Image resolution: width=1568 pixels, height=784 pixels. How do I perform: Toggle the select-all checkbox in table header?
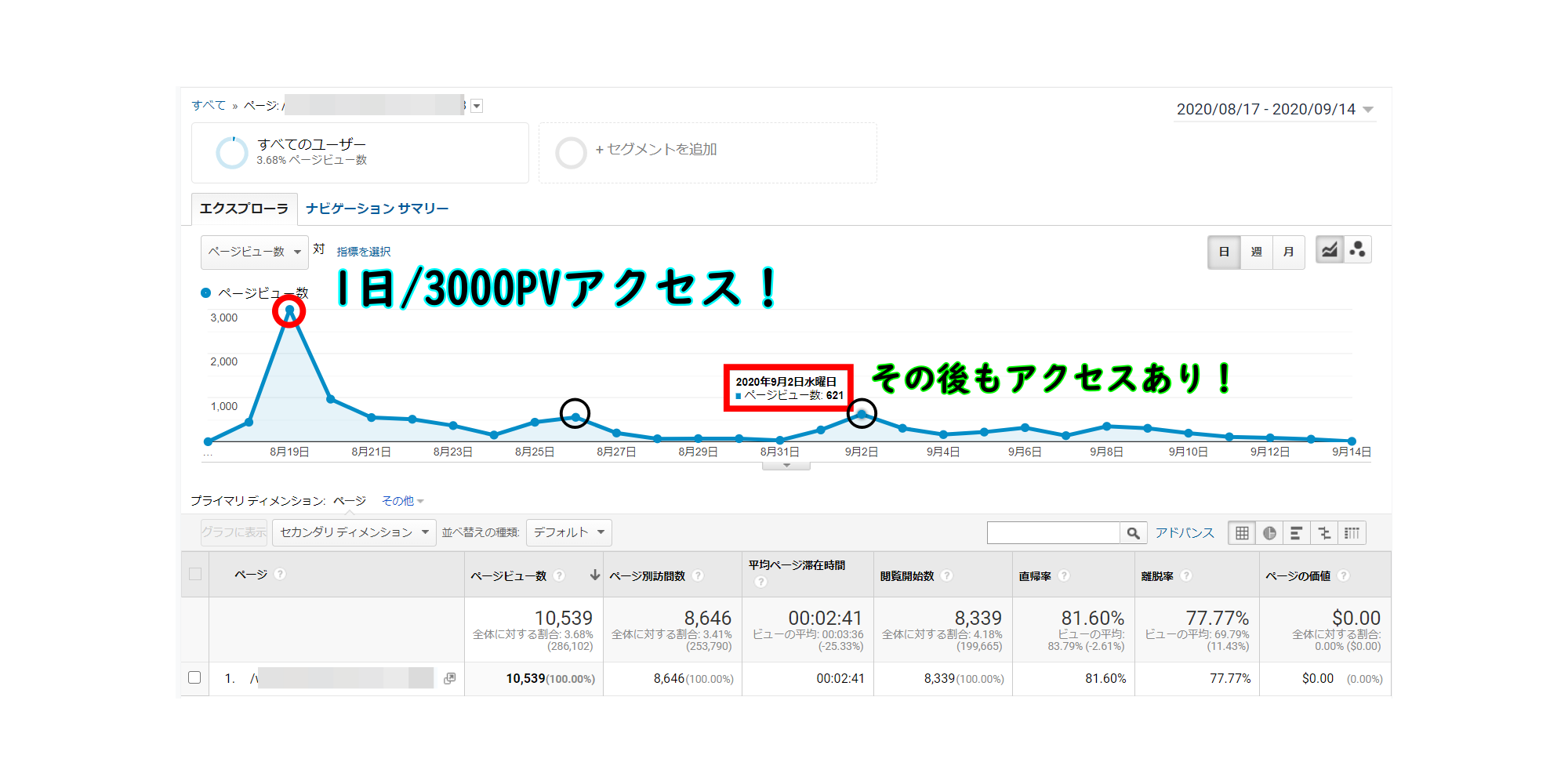[195, 574]
